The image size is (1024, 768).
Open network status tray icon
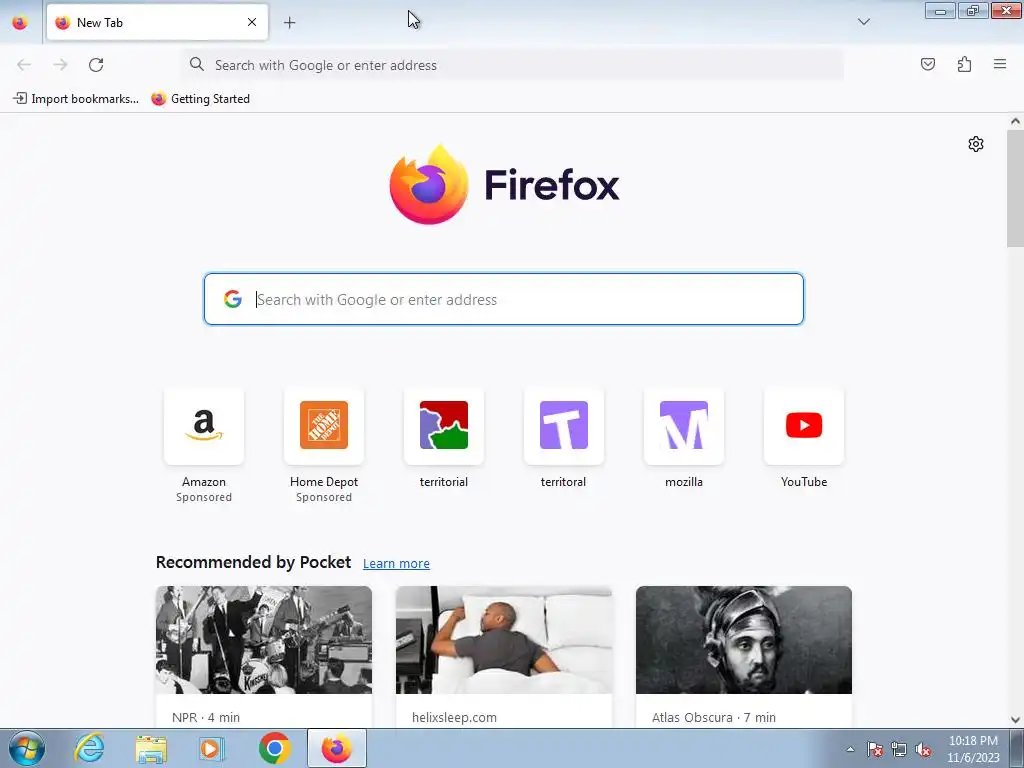899,749
